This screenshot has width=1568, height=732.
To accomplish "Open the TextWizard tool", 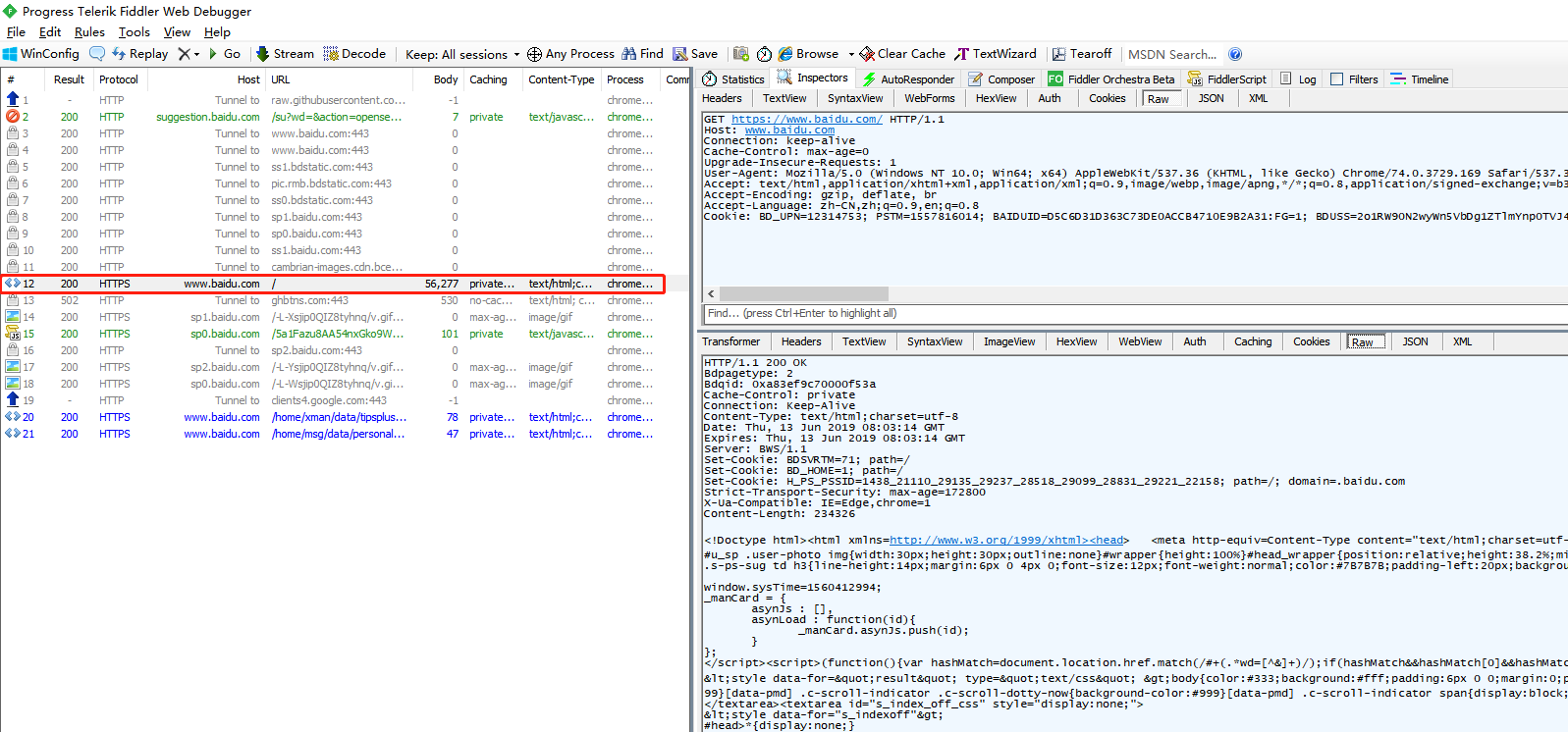I will coord(996,54).
